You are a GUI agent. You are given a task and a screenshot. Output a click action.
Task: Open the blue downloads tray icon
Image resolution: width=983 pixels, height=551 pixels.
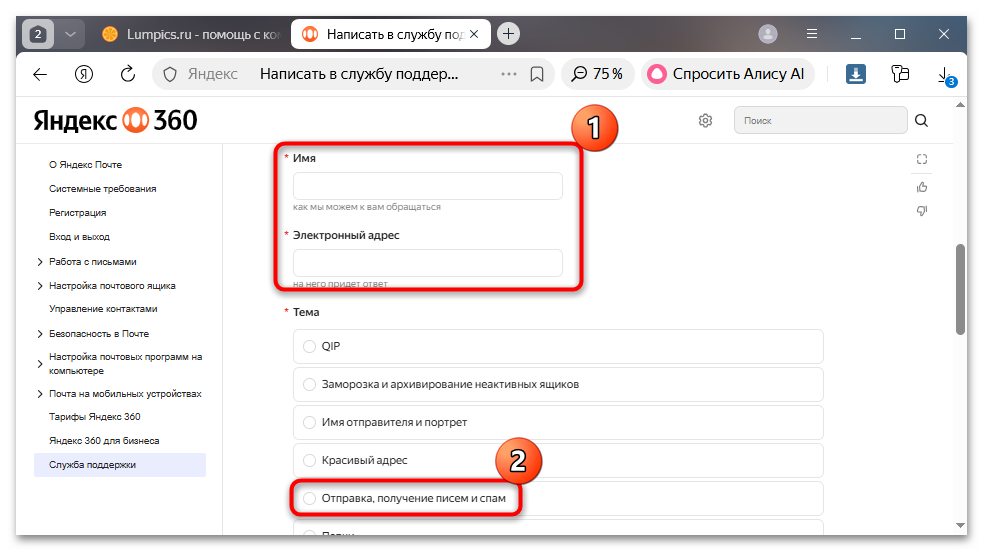(856, 74)
